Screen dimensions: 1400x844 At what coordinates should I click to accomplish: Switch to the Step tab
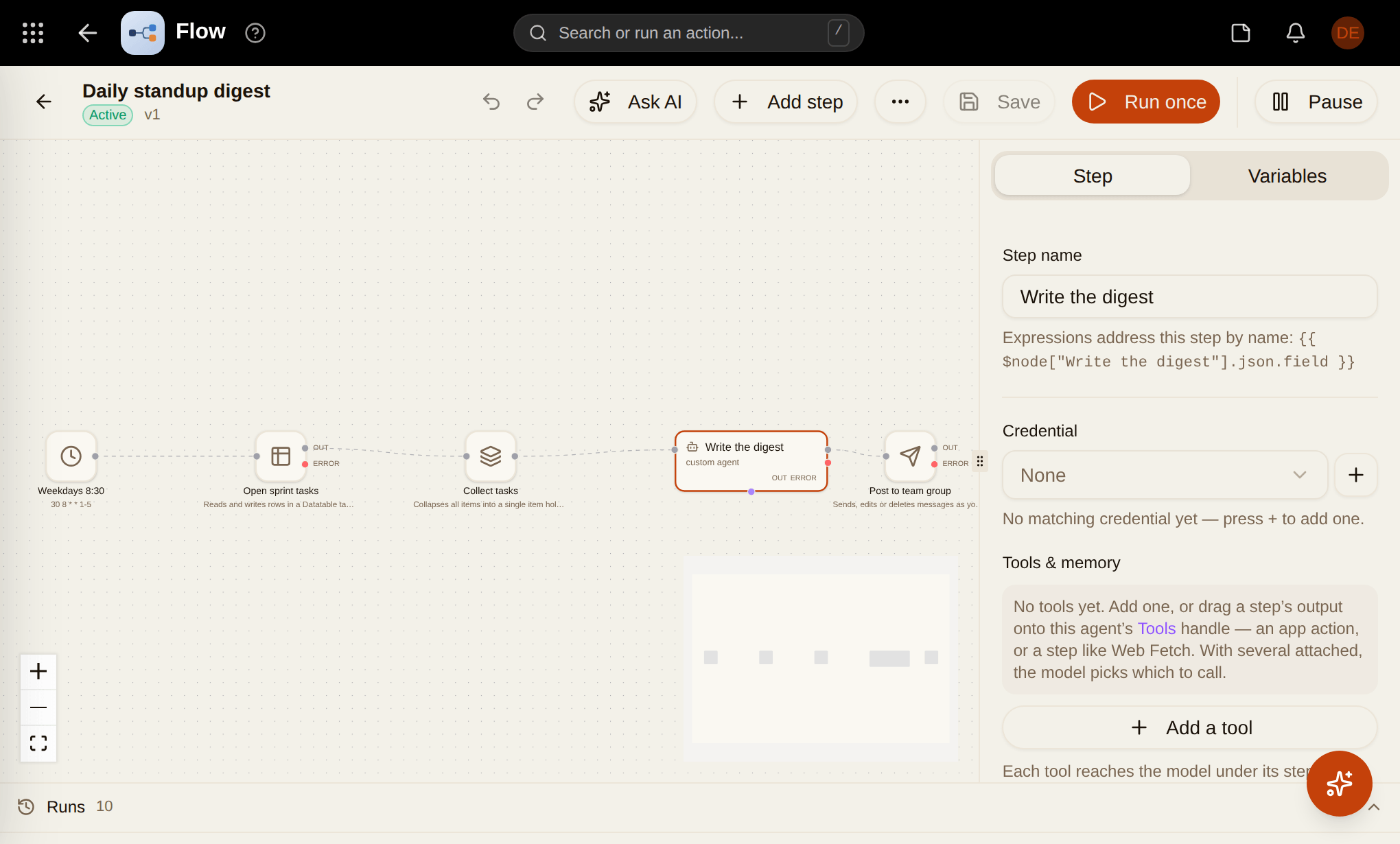pos(1093,176)
